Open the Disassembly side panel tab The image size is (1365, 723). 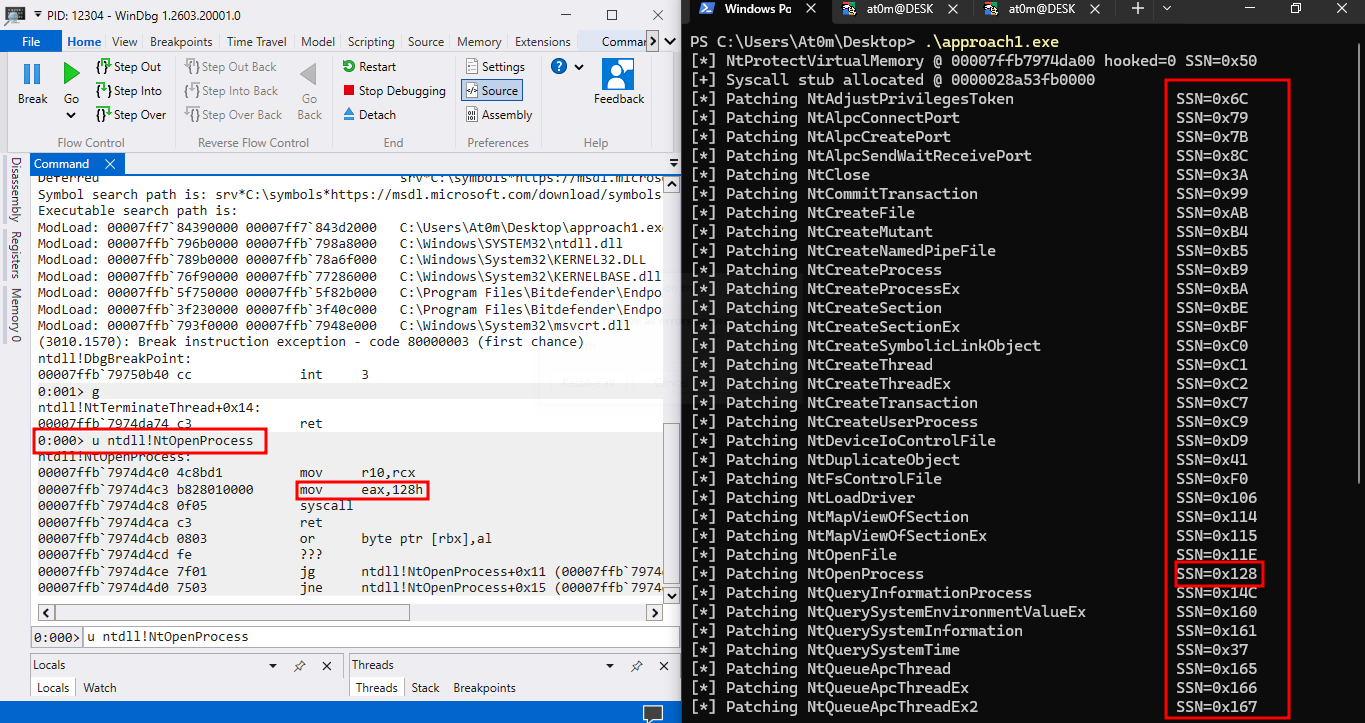14,189
